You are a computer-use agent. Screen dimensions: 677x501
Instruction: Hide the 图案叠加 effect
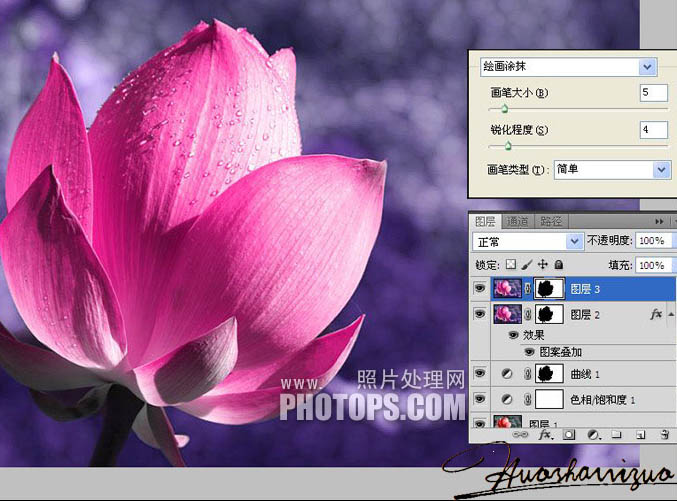pos(529,352)
